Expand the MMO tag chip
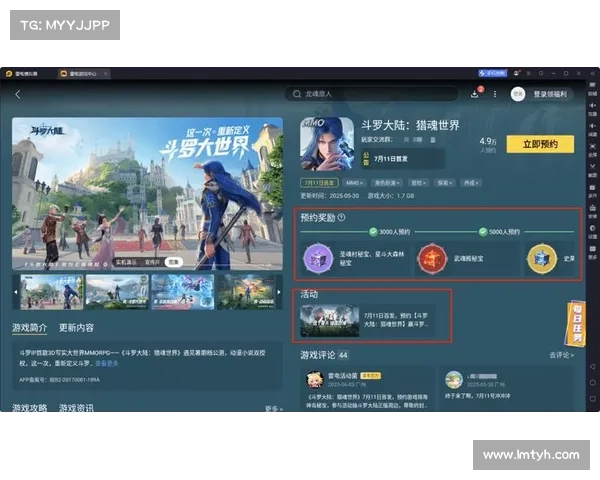The width and height of the screenshot is (600, 480). pos(354,184)
